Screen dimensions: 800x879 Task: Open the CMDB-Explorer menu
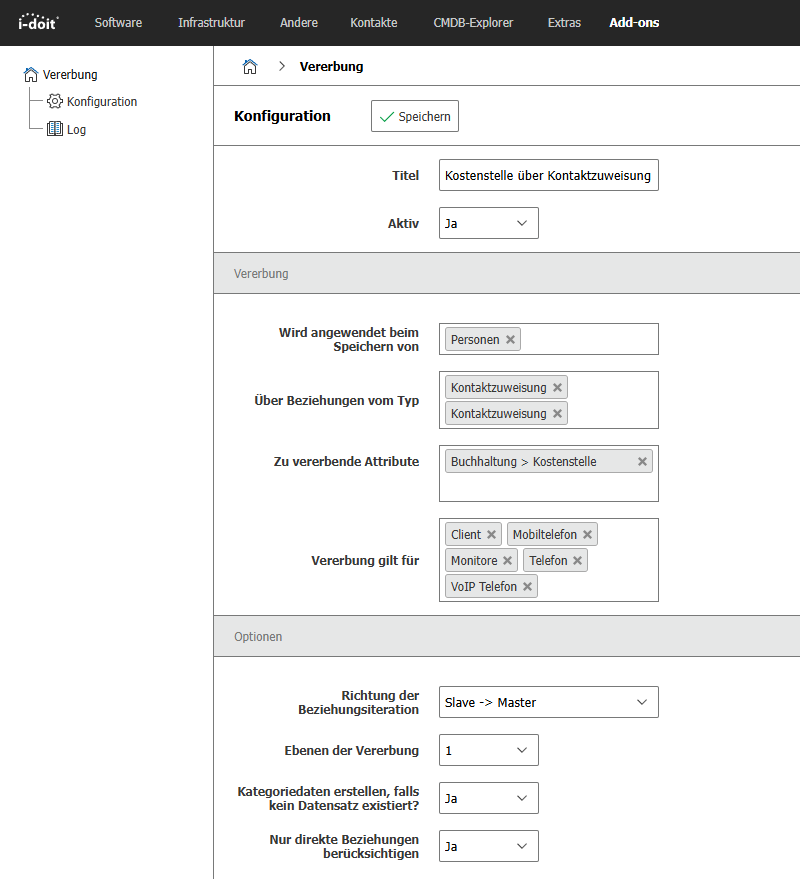[473, 21]
